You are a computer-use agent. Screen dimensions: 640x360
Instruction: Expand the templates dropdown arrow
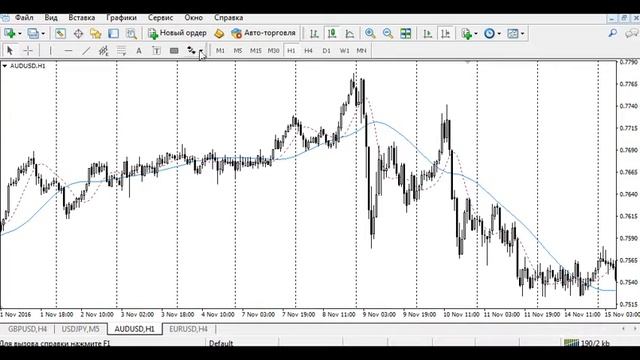(522, 34)
